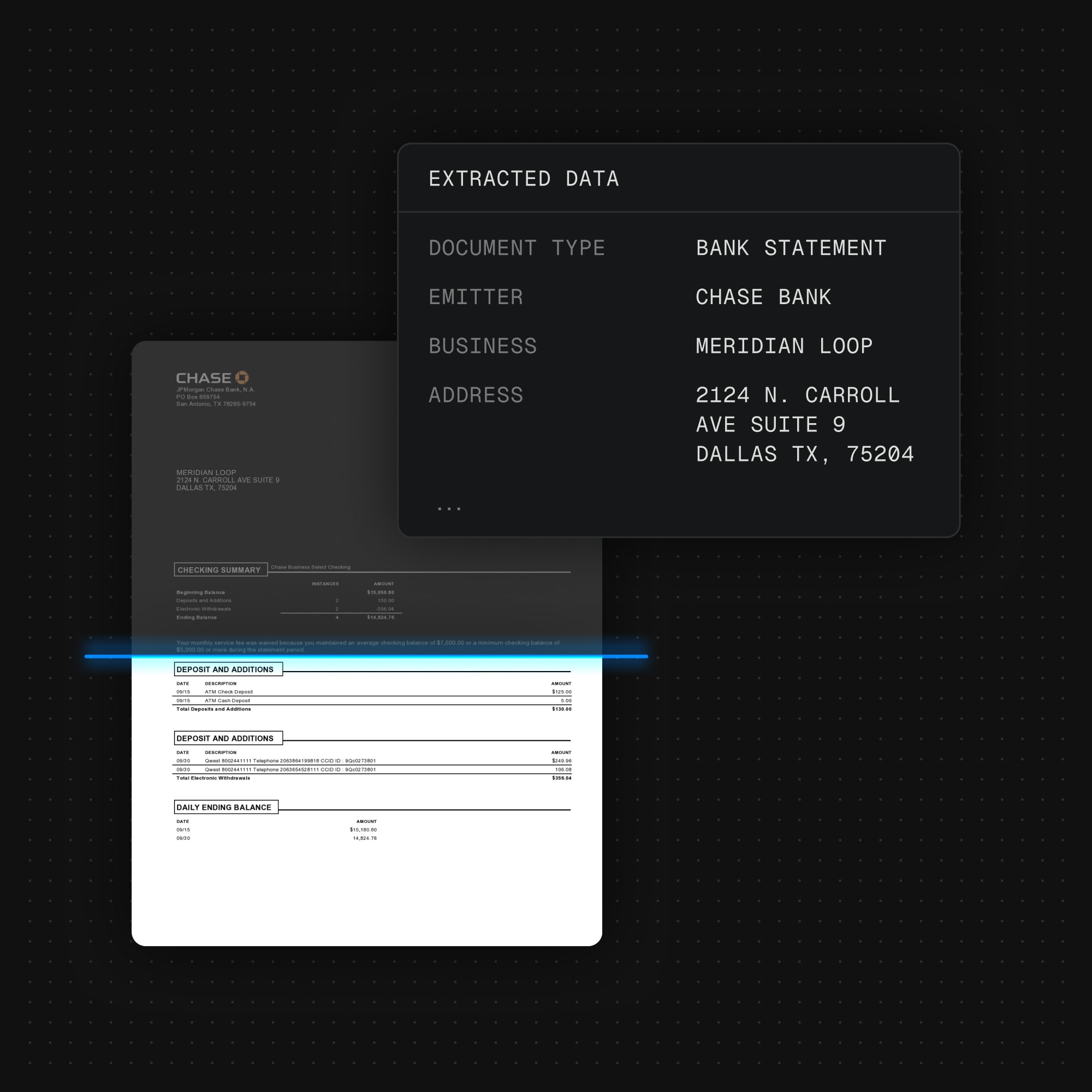Click the MERIDIAN LOOP business value
The height and width of the screenshot is (1092, 1092).
[x=784, y=346]
